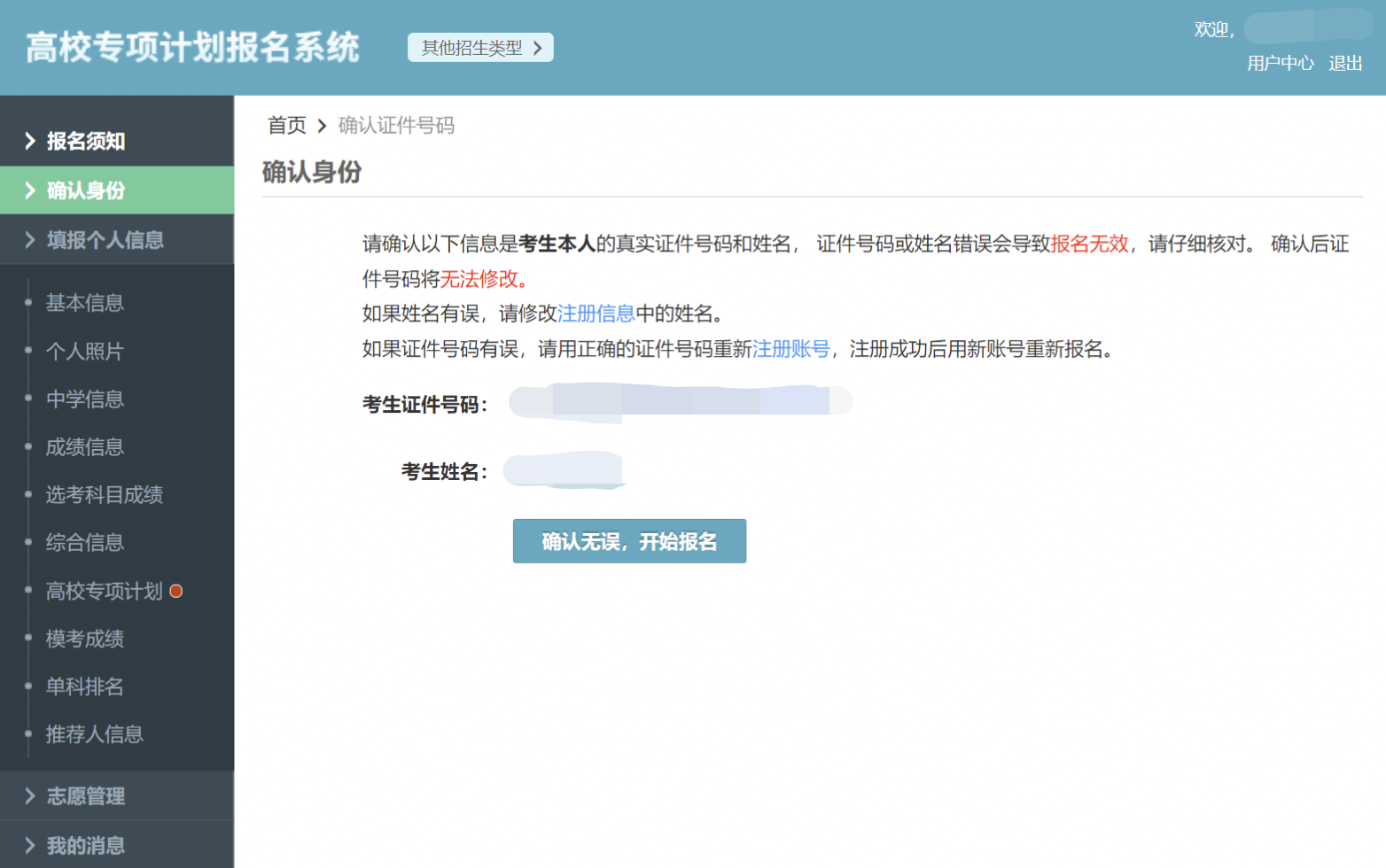1386x868 pixels.
Task: Select 中学信息 in the sidebar
Action: click(x=85, y=399)
